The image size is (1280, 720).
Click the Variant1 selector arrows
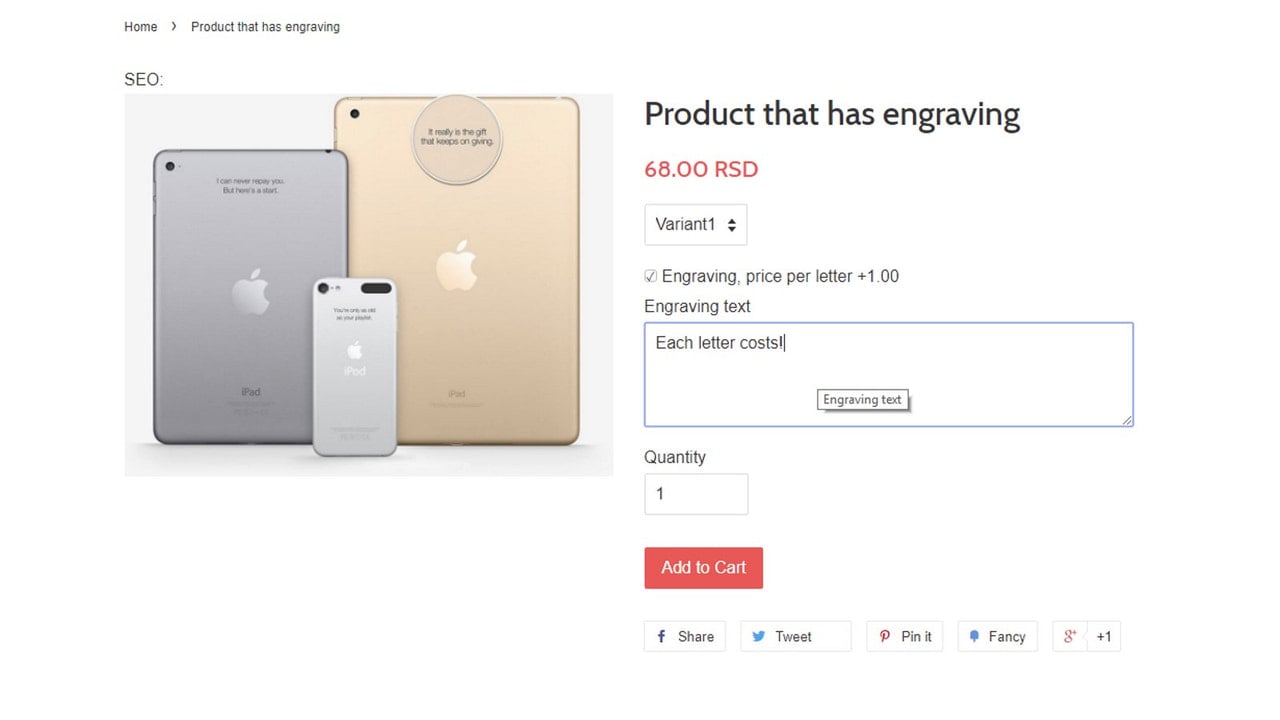click(732, 225)
